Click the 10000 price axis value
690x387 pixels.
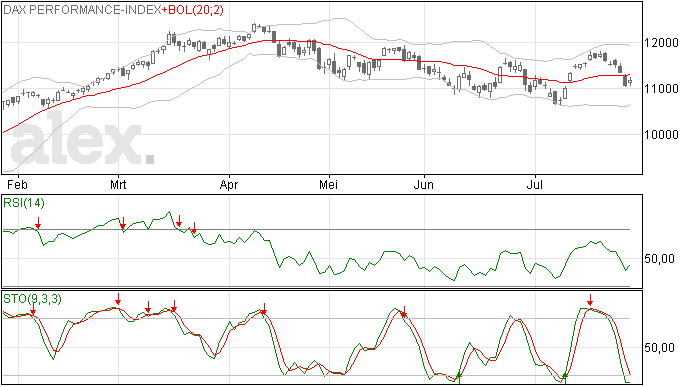(x=661, y=135)
